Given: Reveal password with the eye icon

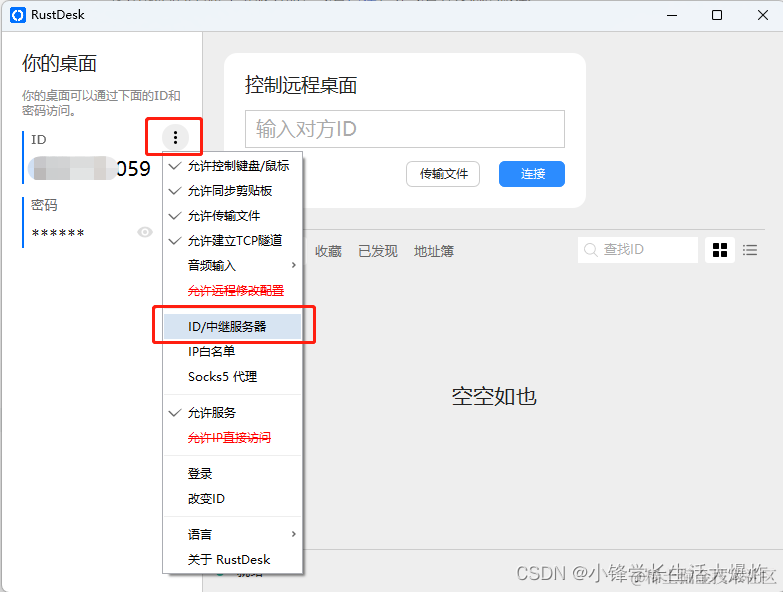Looking at the screenshot, I should [145, 232].
